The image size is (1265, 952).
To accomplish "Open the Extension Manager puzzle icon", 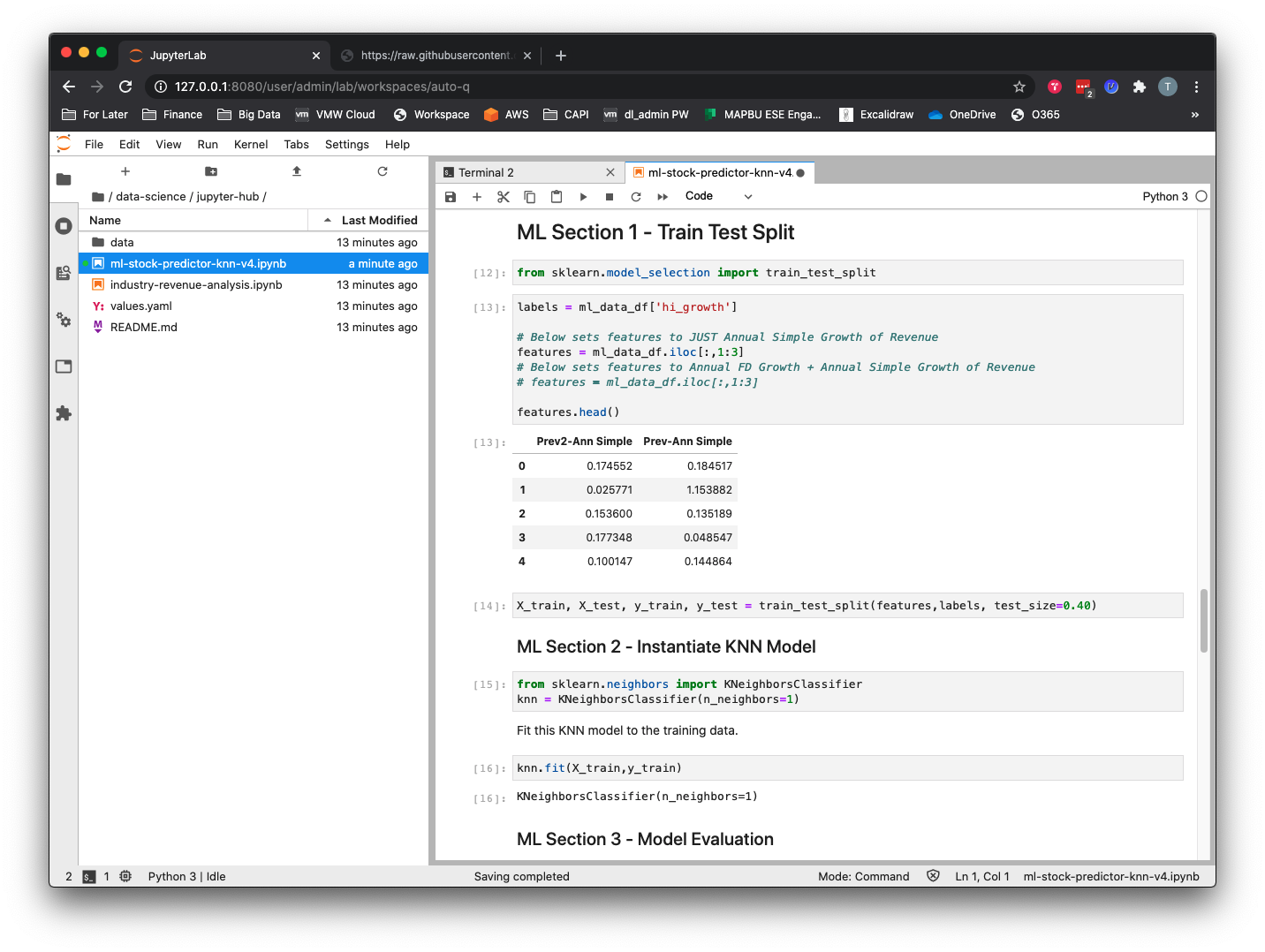I will 64,413.
